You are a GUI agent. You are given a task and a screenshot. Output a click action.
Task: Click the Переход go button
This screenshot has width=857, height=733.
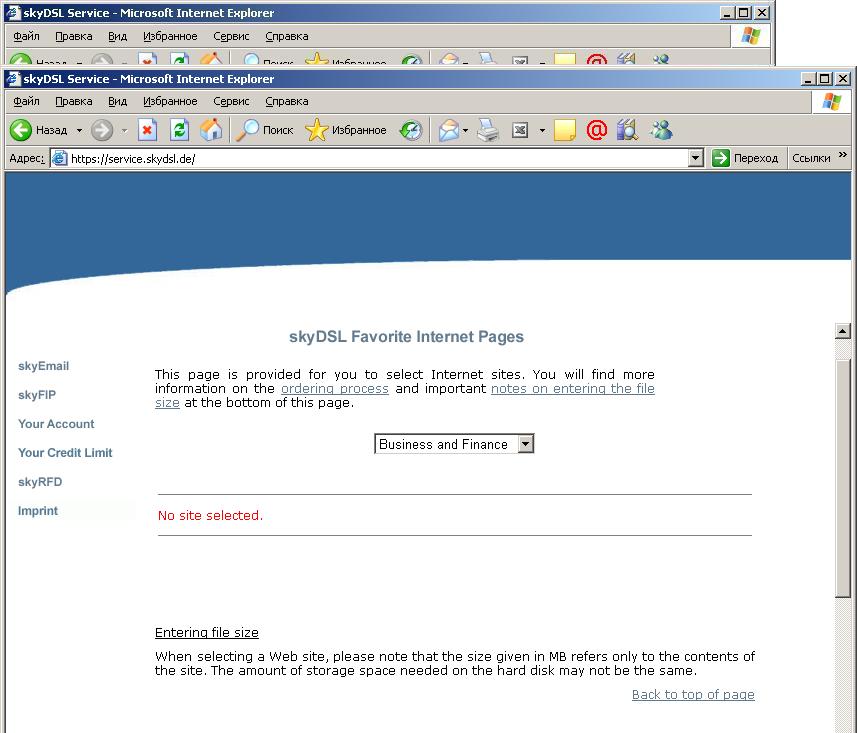click(x=746, y=159)
